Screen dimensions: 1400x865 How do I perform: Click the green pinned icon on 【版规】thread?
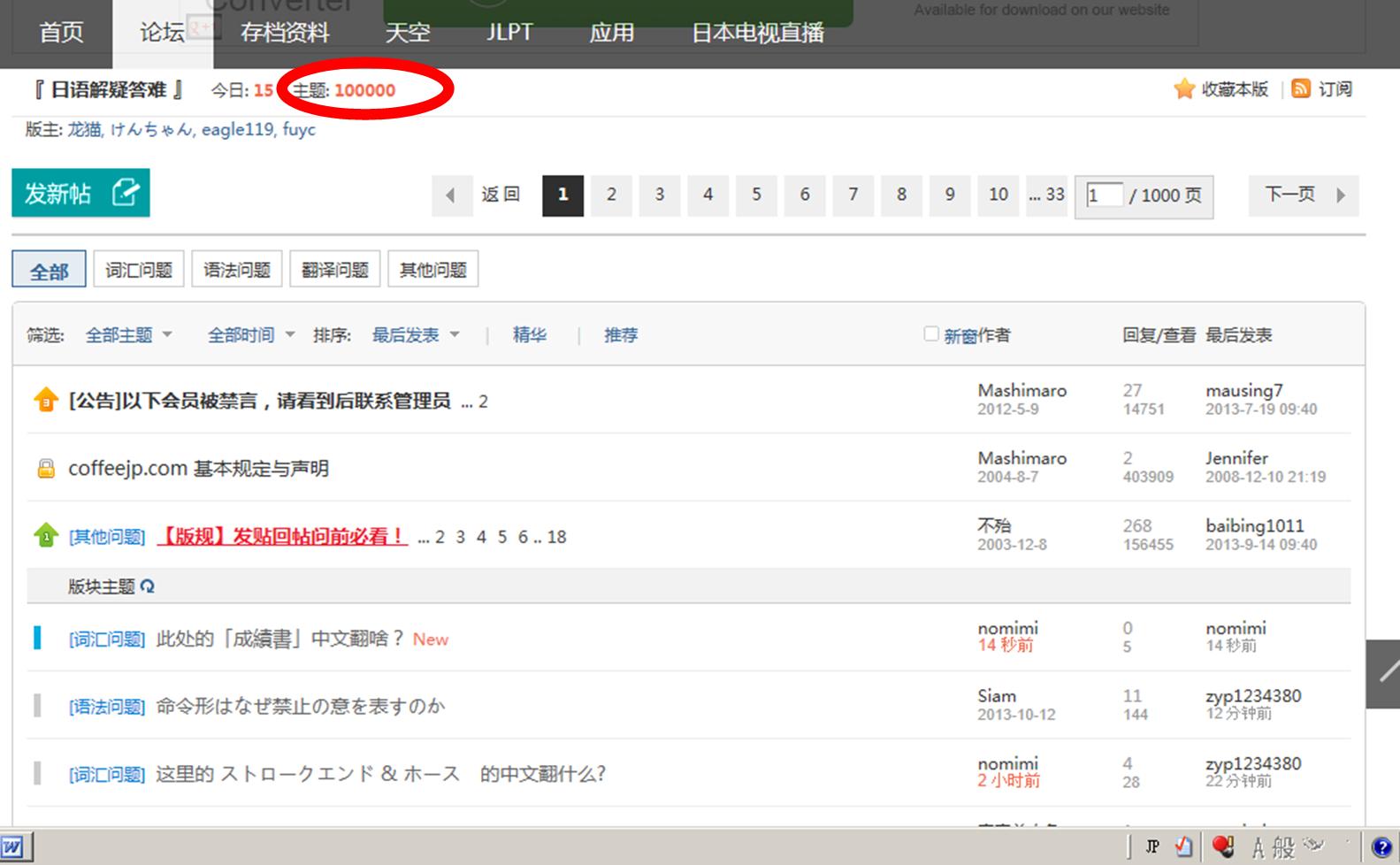(46, 535)
